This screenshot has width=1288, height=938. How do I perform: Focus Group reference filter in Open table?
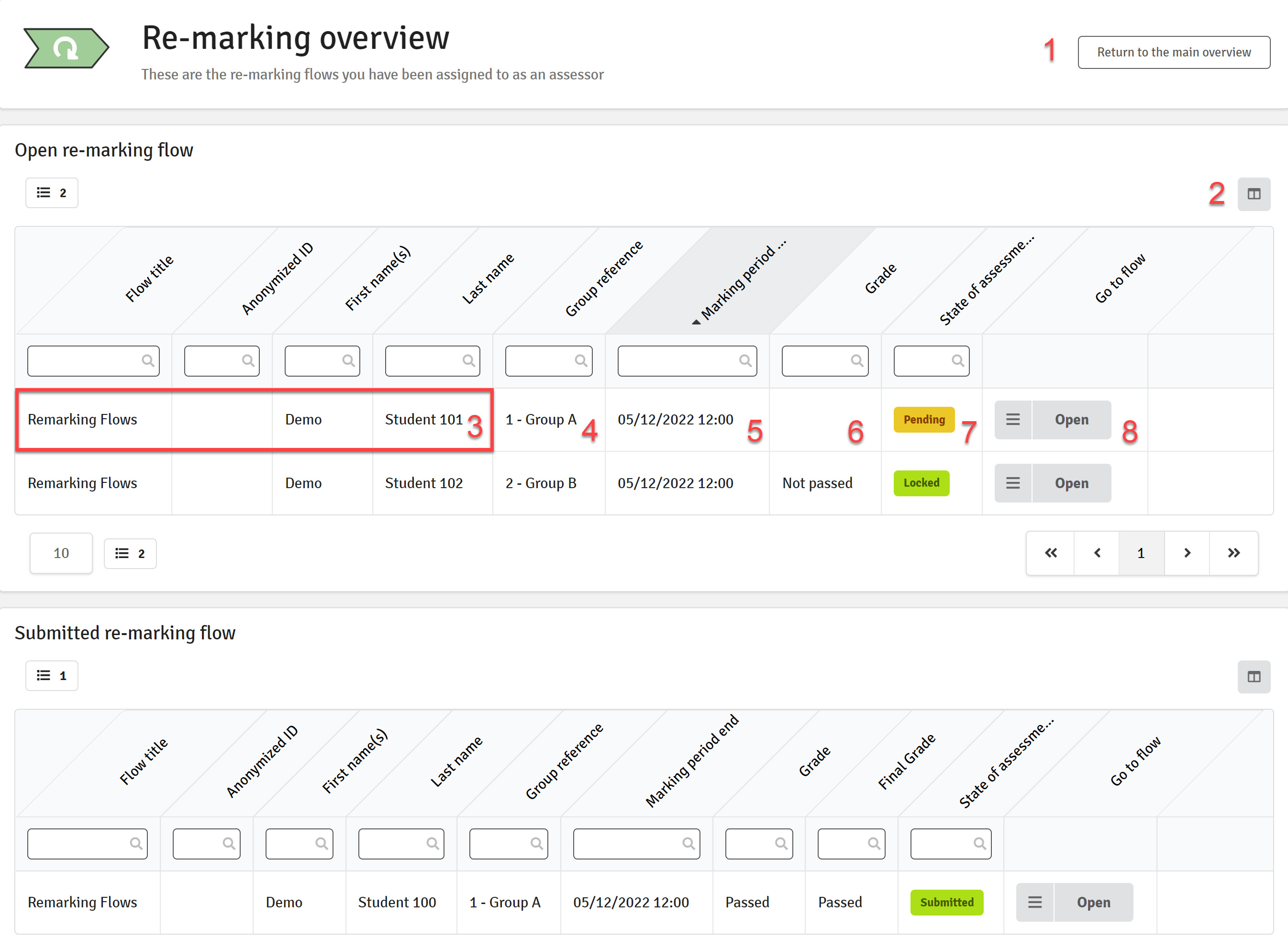549,361
